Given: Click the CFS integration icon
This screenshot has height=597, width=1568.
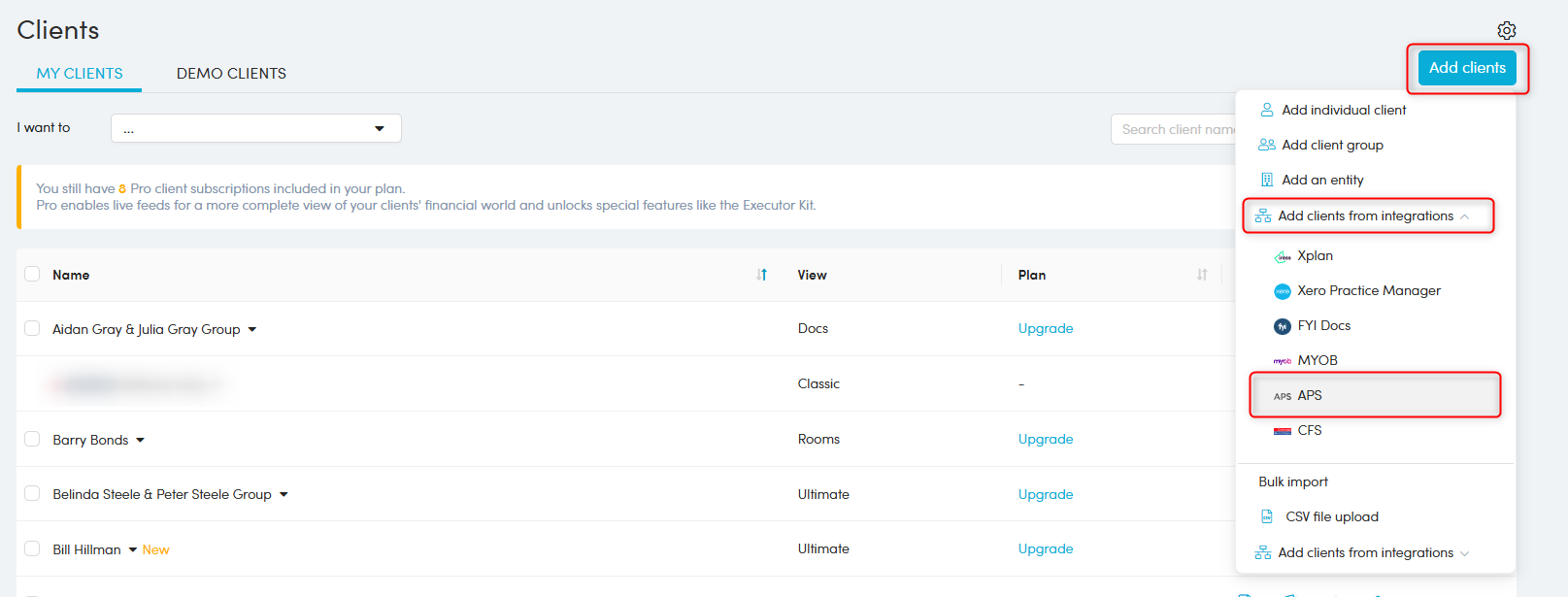Looking at the screenshot, I should coord(1283,431).
